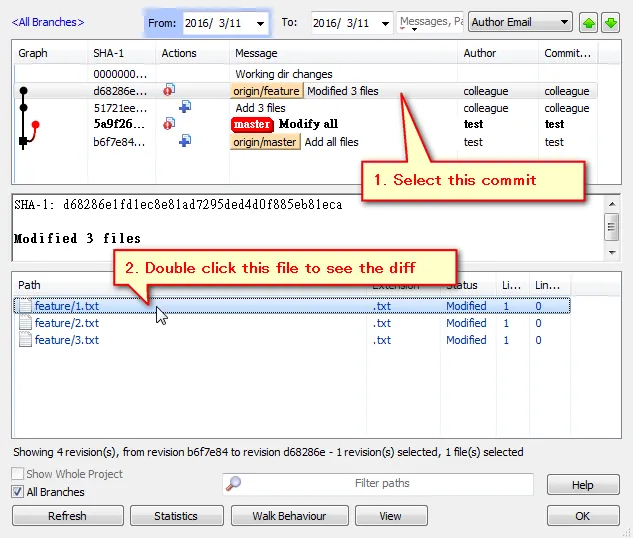Click the file icon beside feature/1.txt
The width and height of the screenshot is (633, 538).
tap(25, 306)
